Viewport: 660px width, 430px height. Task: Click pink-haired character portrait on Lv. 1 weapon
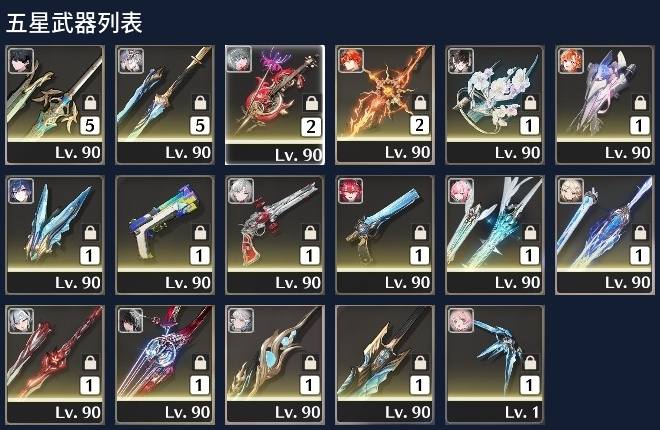tap(461, 321)
